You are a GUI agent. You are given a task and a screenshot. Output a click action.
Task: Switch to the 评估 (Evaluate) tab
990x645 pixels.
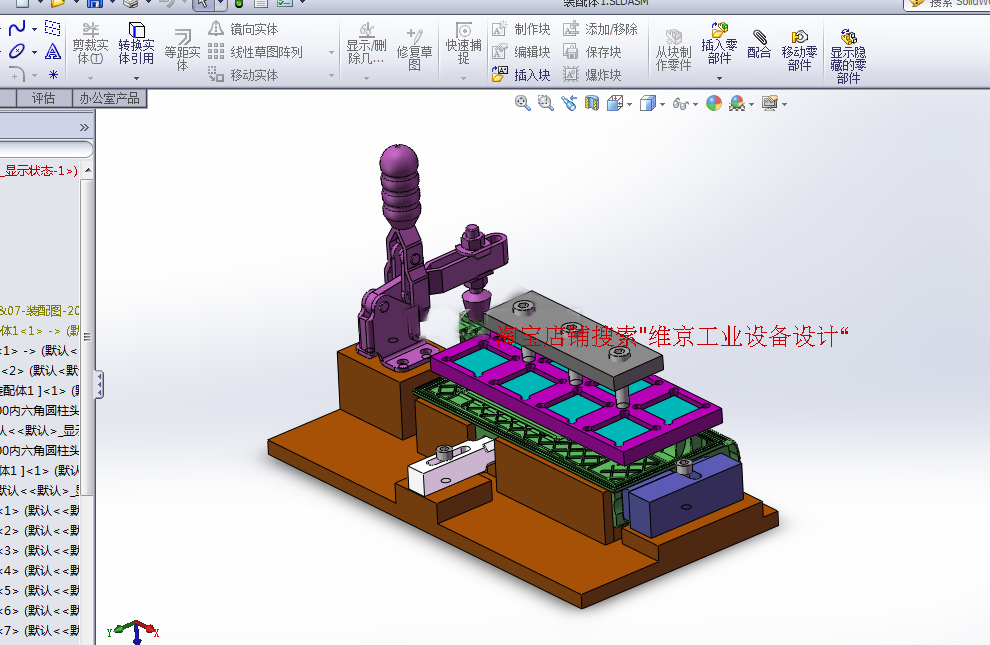[44, 98]
